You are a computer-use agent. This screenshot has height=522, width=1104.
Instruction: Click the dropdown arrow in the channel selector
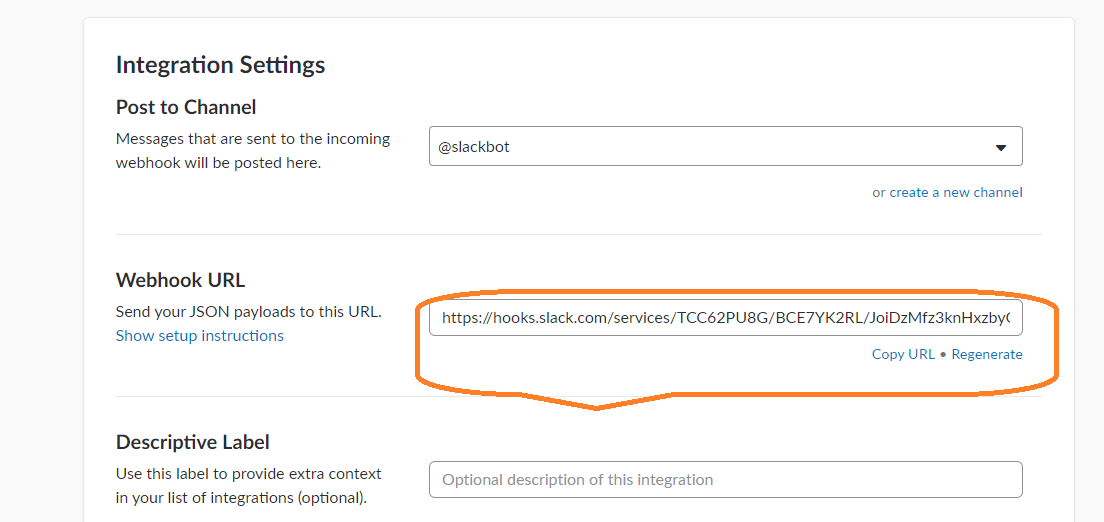point(1001,148)
